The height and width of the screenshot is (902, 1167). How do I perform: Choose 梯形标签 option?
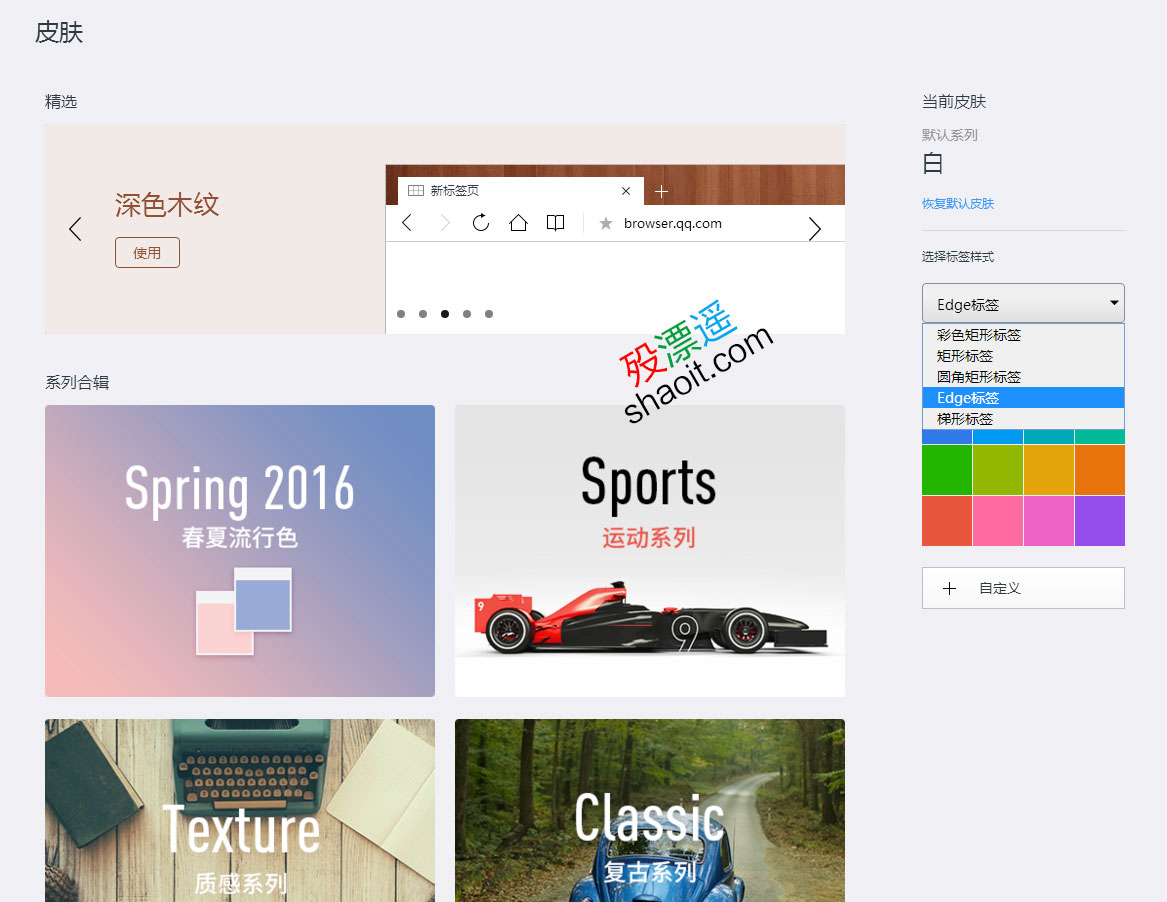pos(1023,419)
